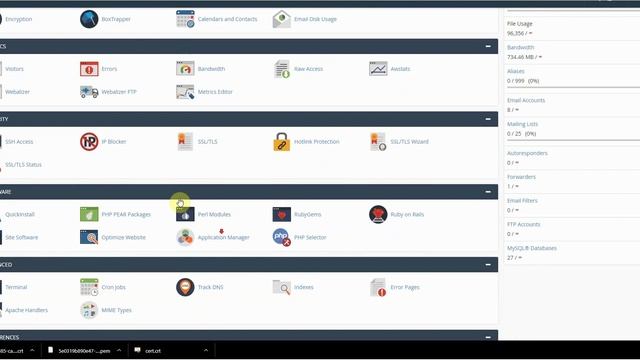This screenshot has width=640, height=360.
Task: Click the Autoresponders statistic label
Action: pos(527,153)
